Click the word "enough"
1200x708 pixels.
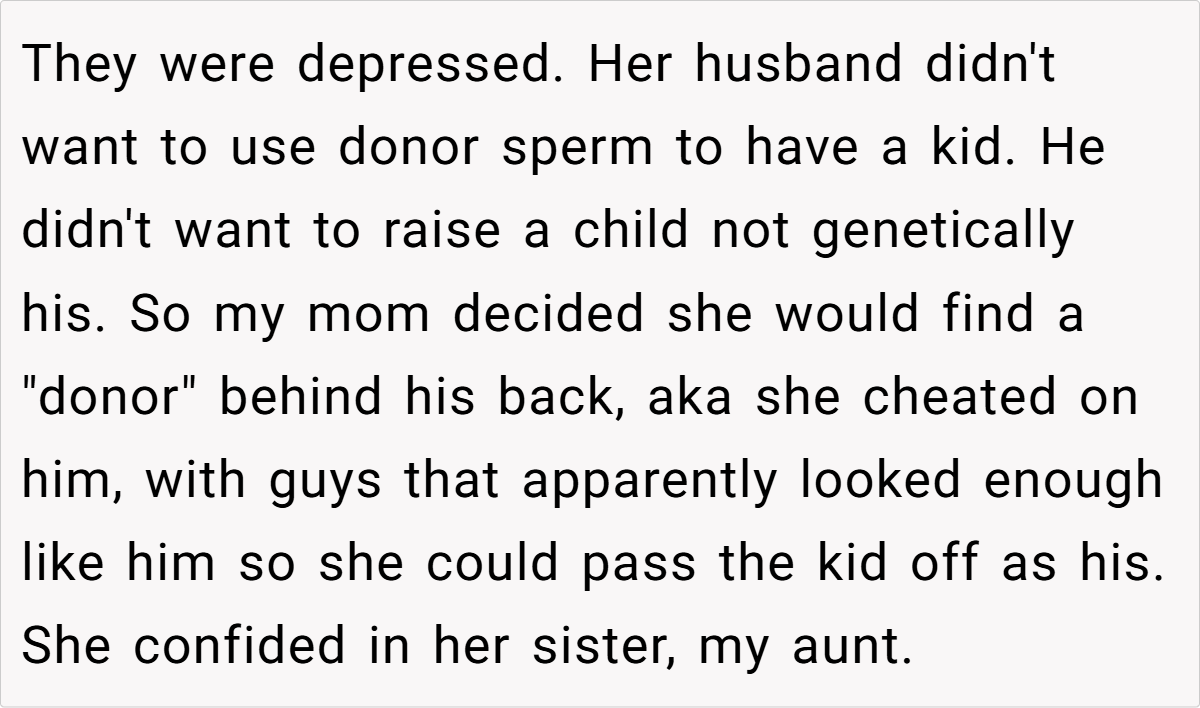[1074, 482]
